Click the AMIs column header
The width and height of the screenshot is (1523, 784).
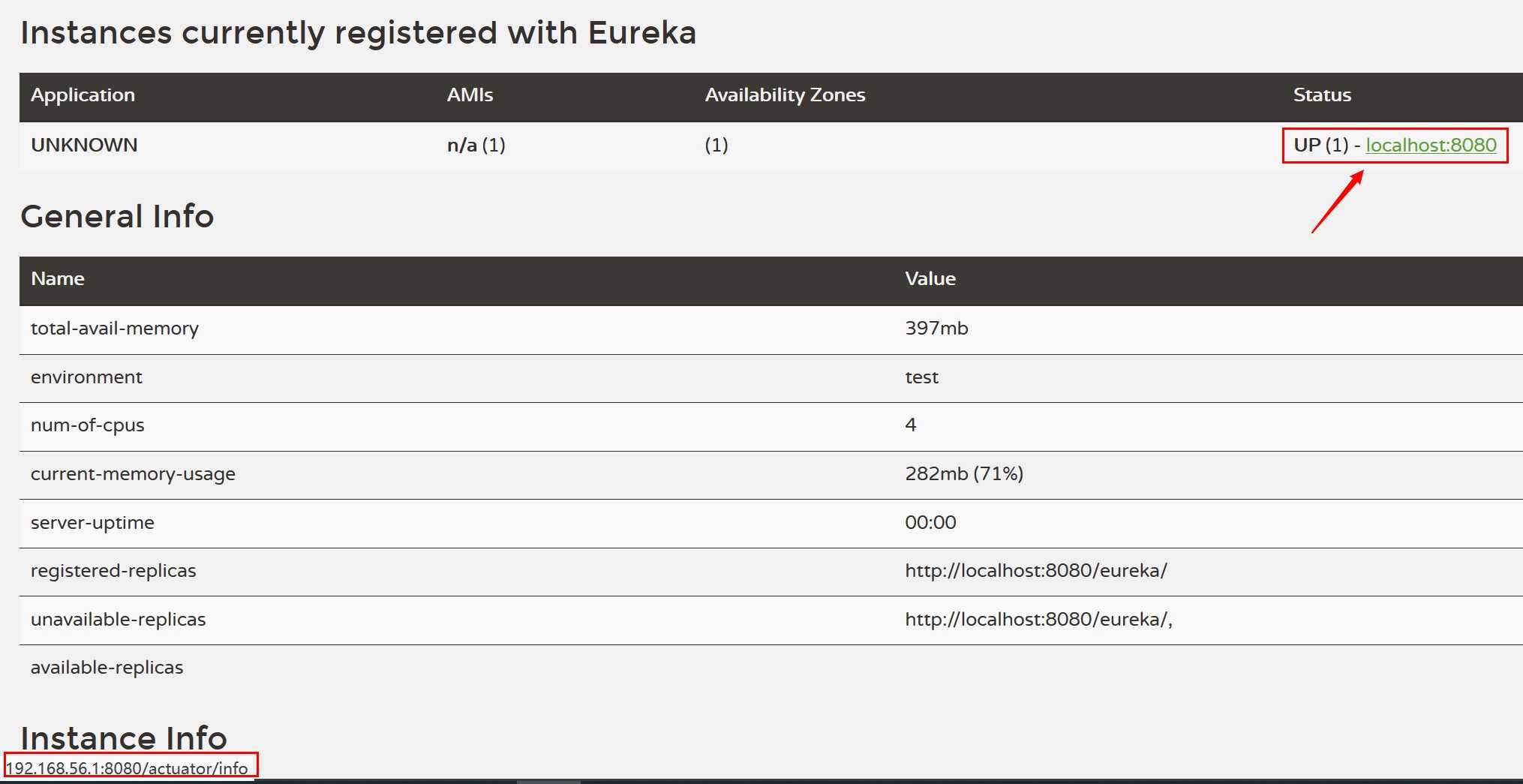pos(470,95)
